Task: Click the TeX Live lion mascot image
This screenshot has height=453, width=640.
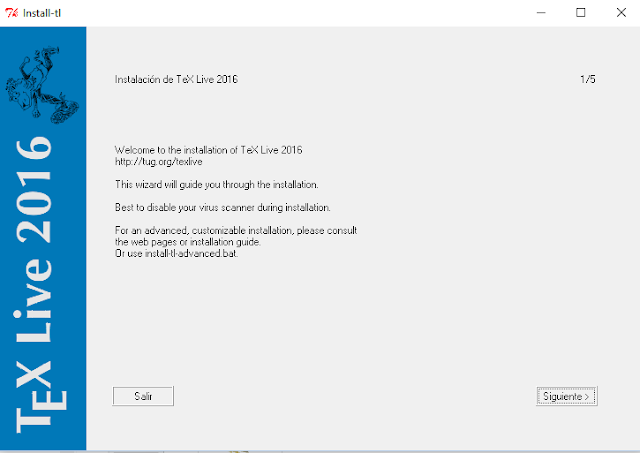Action: click(x=42, y=85)
